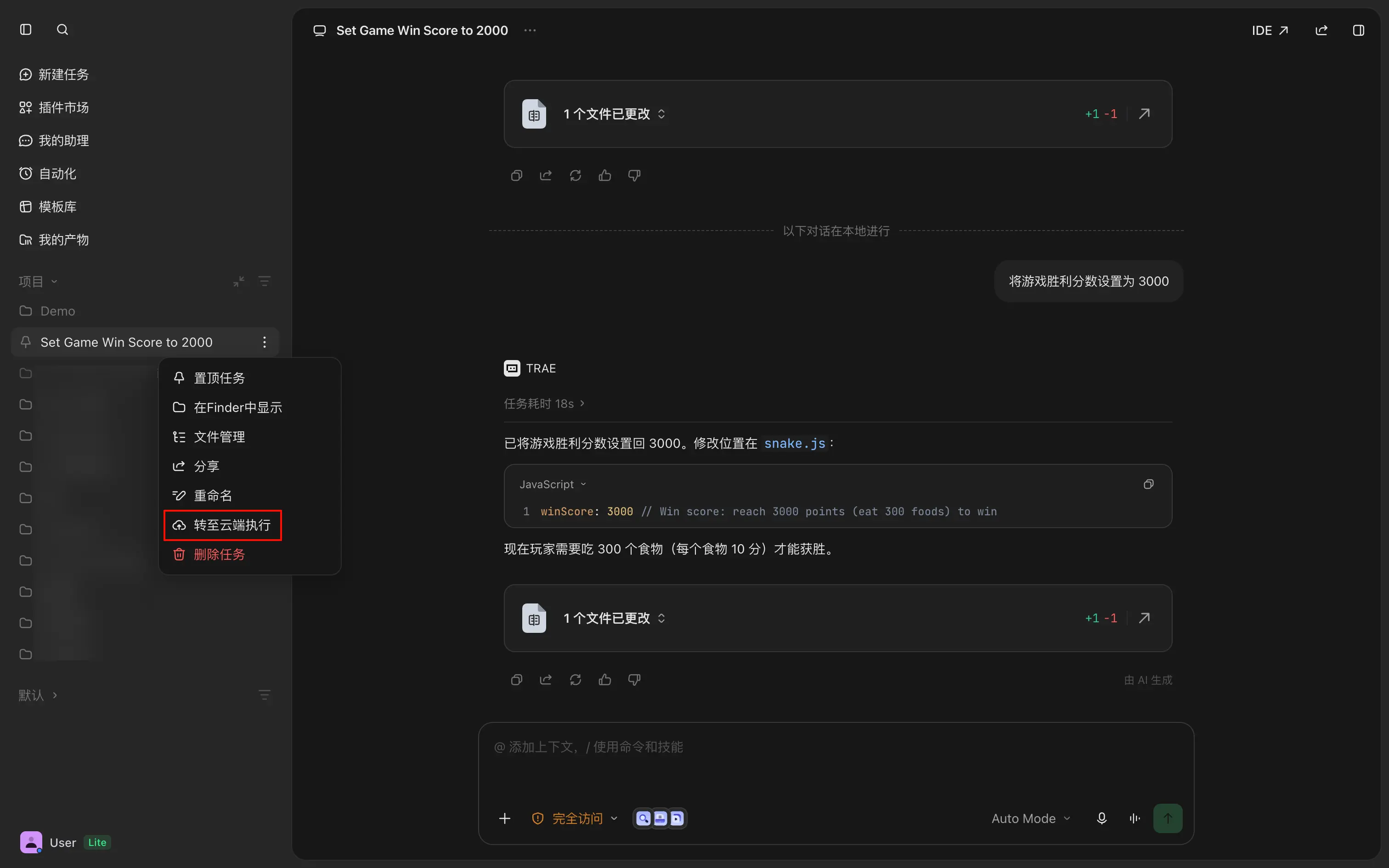The image size is (1389, 868).
Task: Collapse all projects using the collapse arrows icon
Action: tap(239, 281)
